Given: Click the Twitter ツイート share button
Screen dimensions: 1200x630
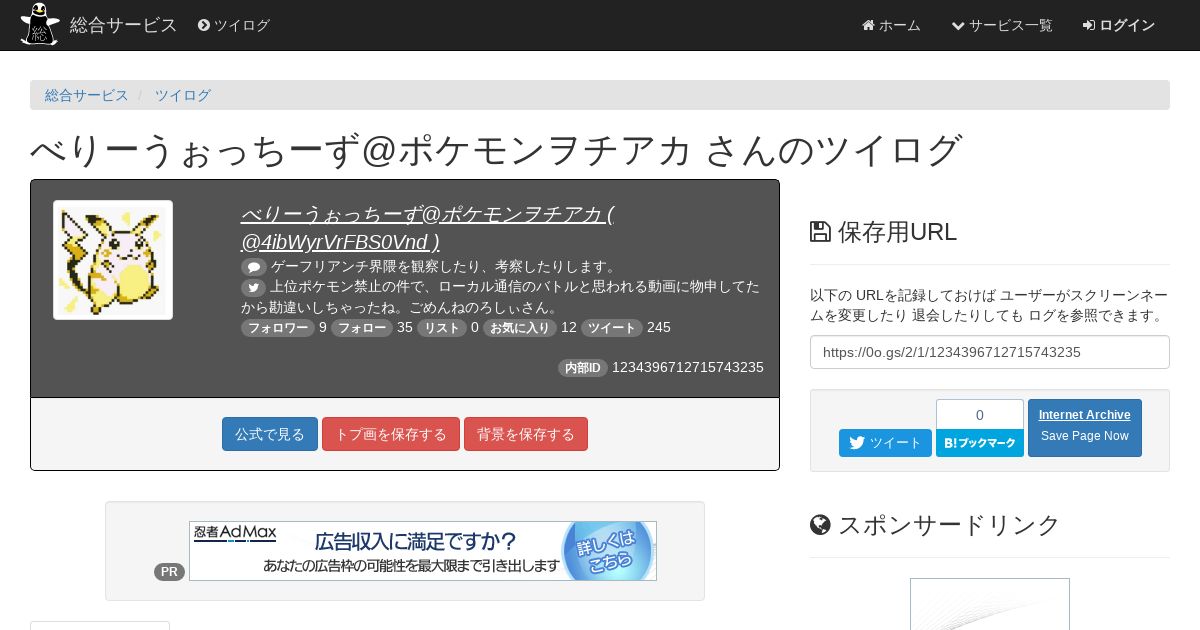Looking at the screenshot, I should (885, 443).
